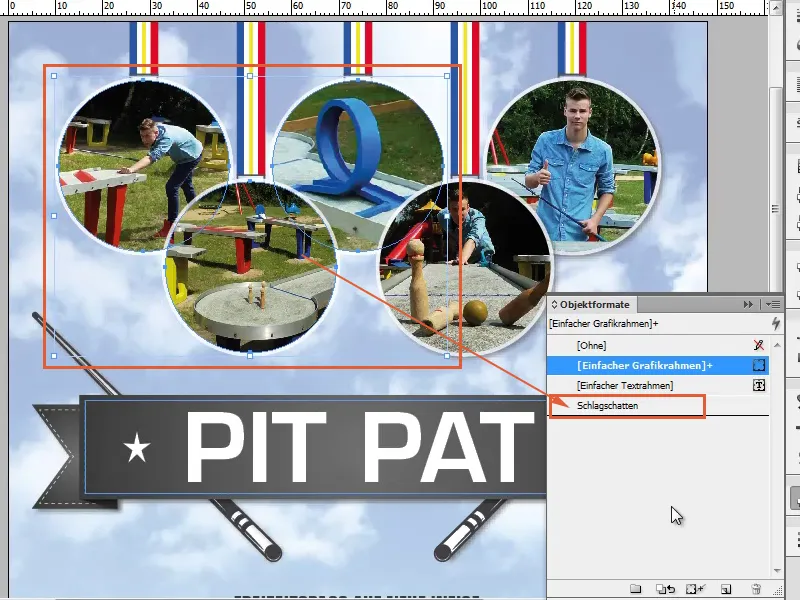Clear overrides using the frame icon
800x600 pixels.
pyautogui.click(x=695, y=589)
